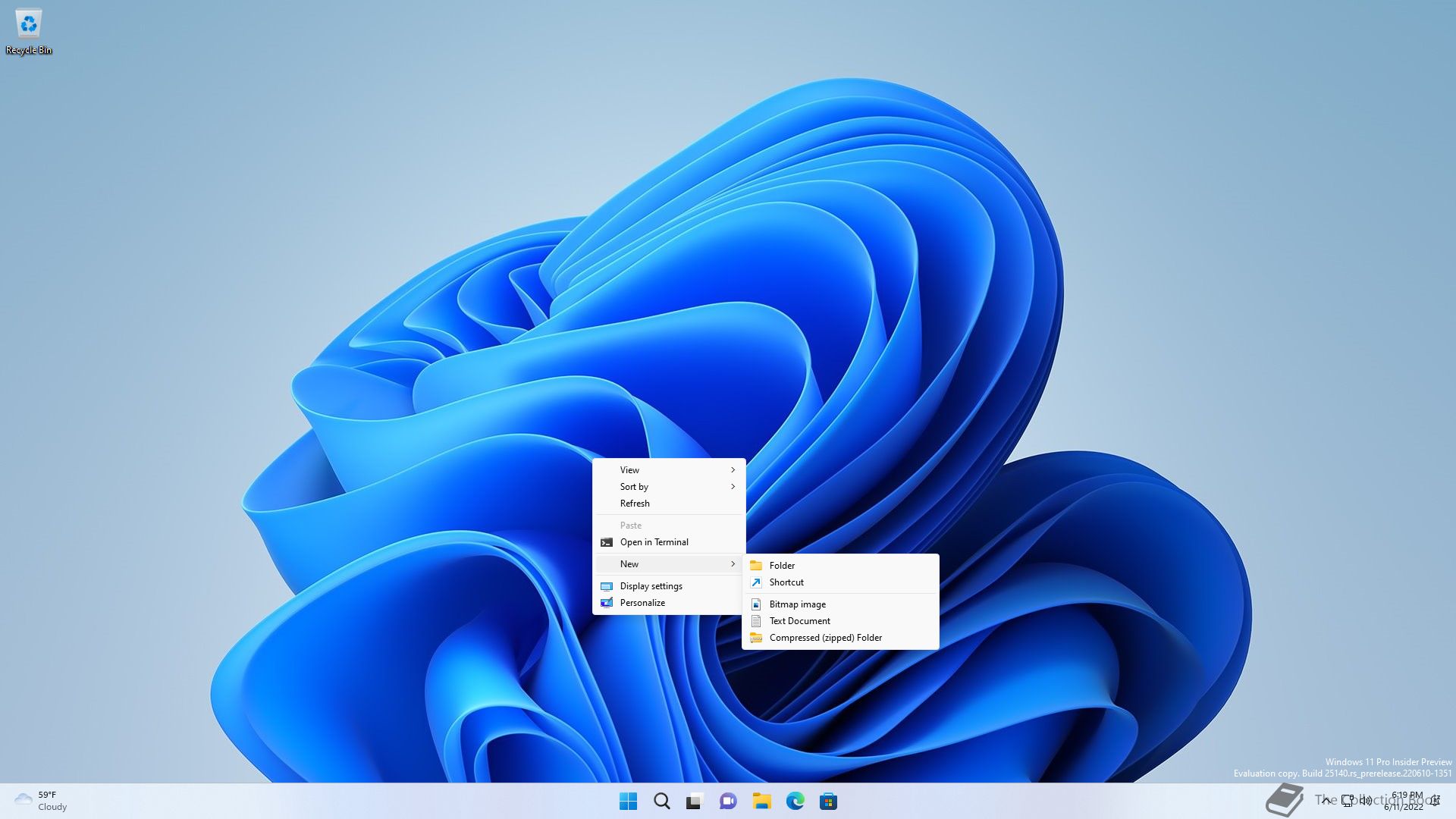The width and height of the screenshot is (1456, 819).
Task: Launch the Chat app from taskbar
Action: click(728, 801)
